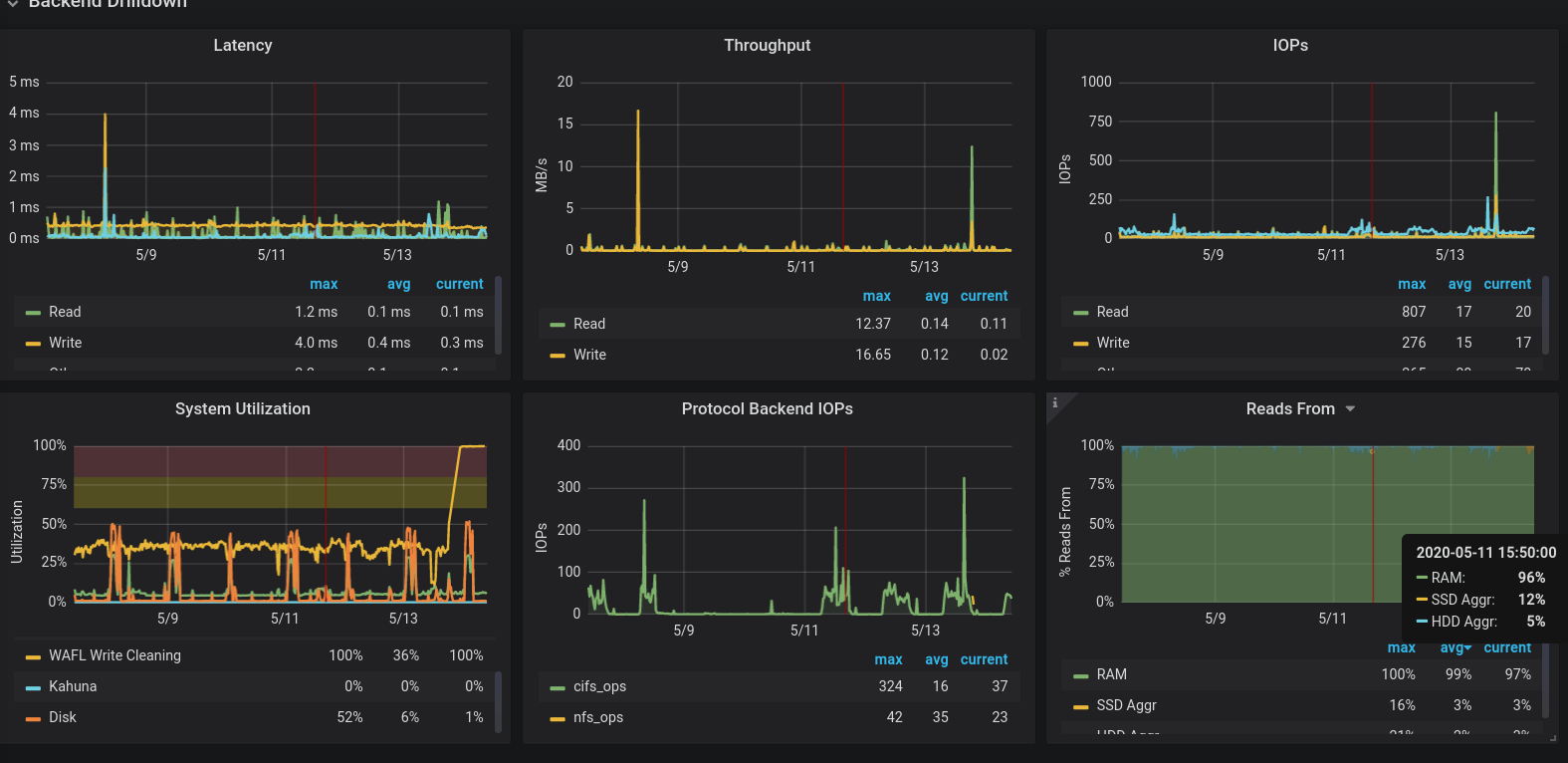
Task: Toggle Read series in Latency legend
Action: point(65,312)
